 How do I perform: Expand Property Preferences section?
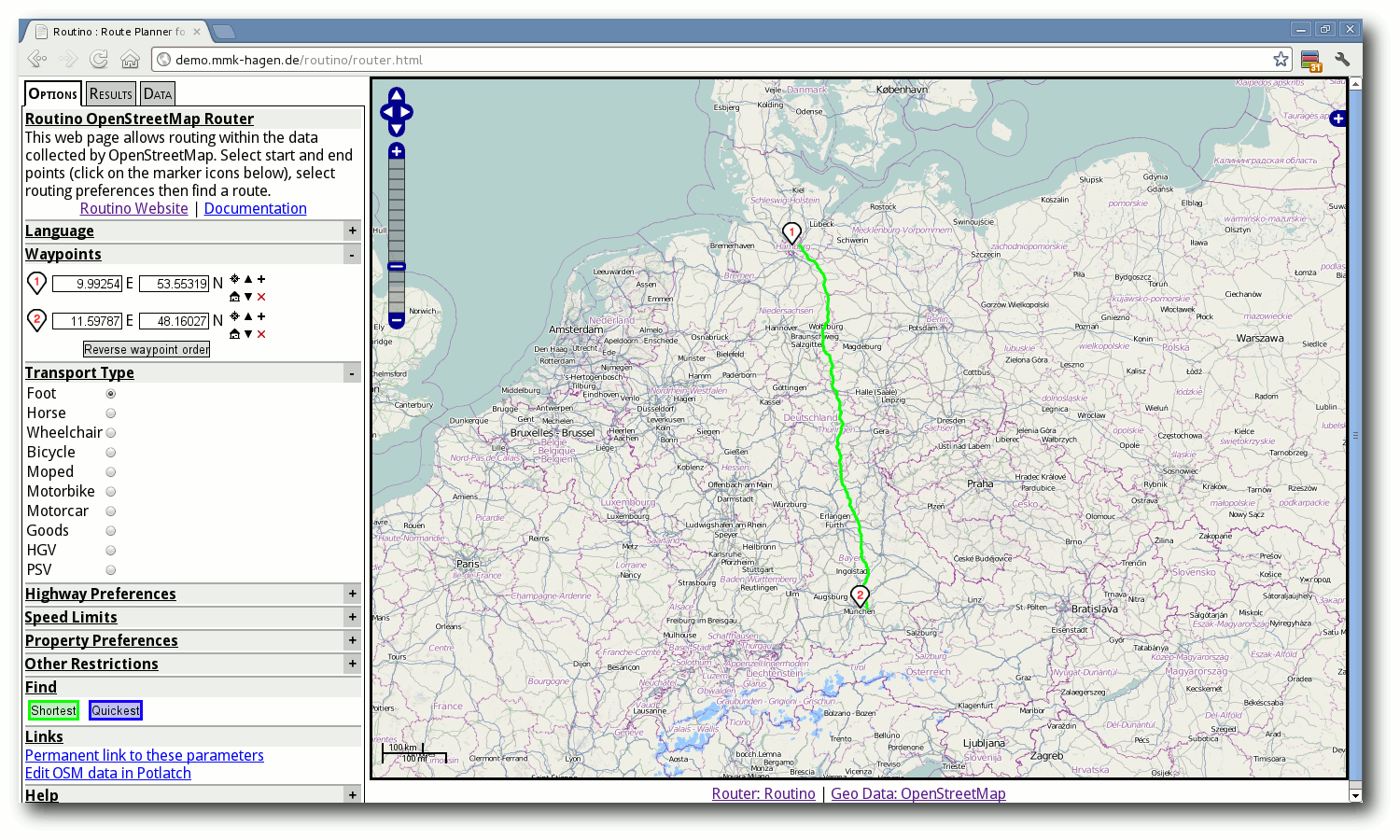[352, 640]
